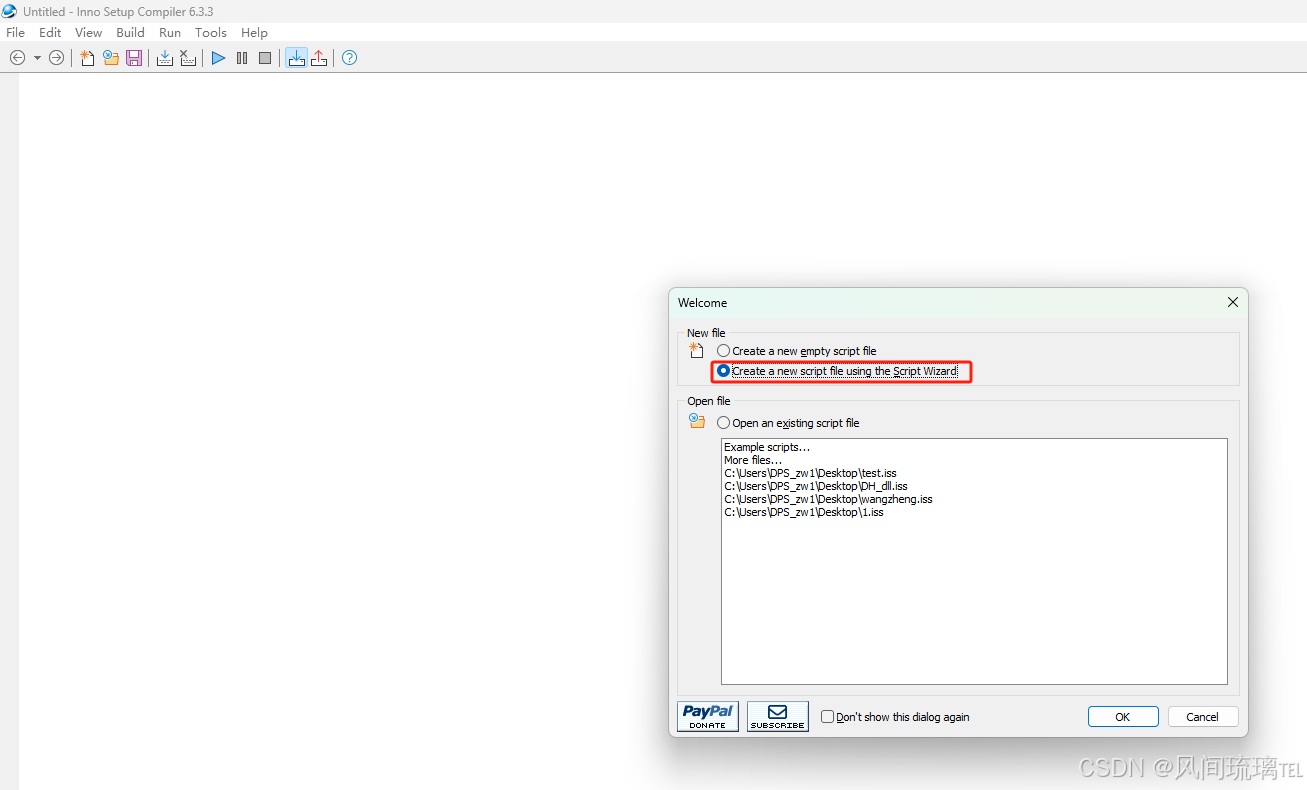Click the Terminate stop square icon
The image size is (1307, 790).
coord(265,58)
